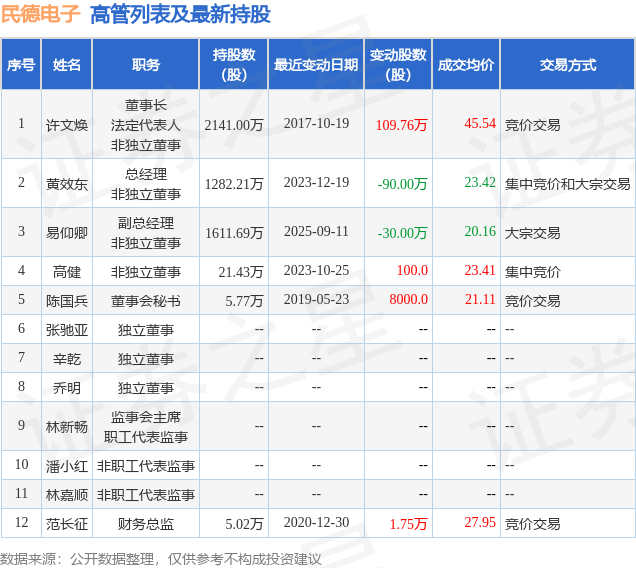Click 集中竞价和大宗交易 cell
Screen dimensions: 636x568
[x=567, y=184]
